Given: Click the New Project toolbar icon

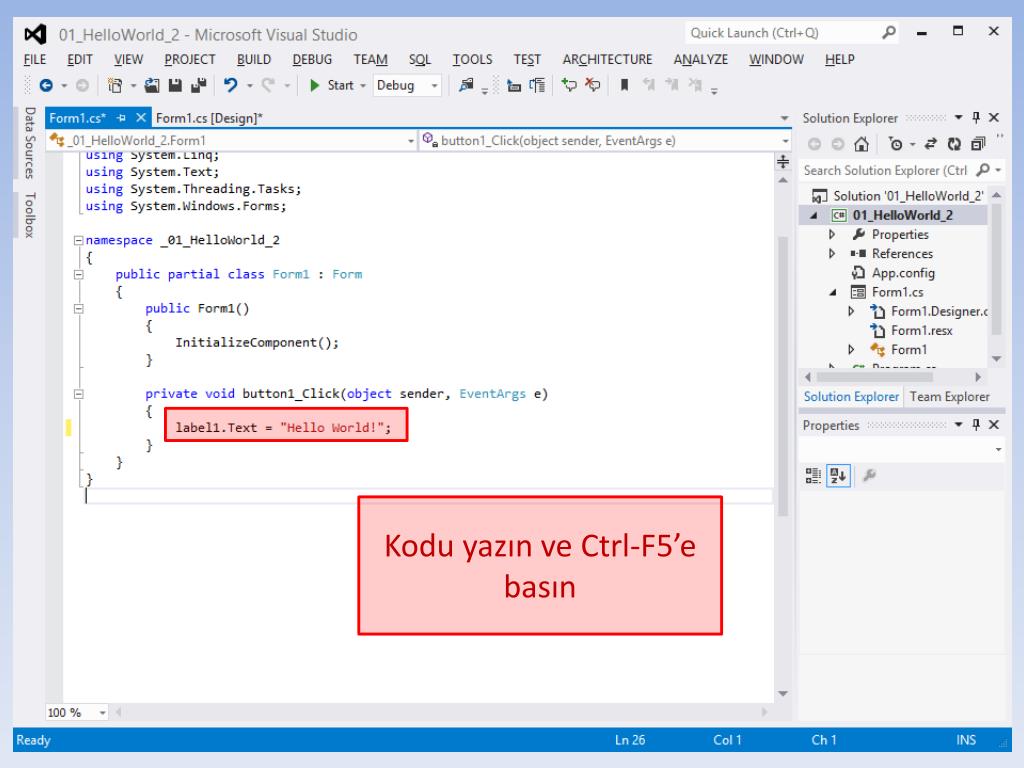Looking at the screenshot, I should (x=115, y=86).
